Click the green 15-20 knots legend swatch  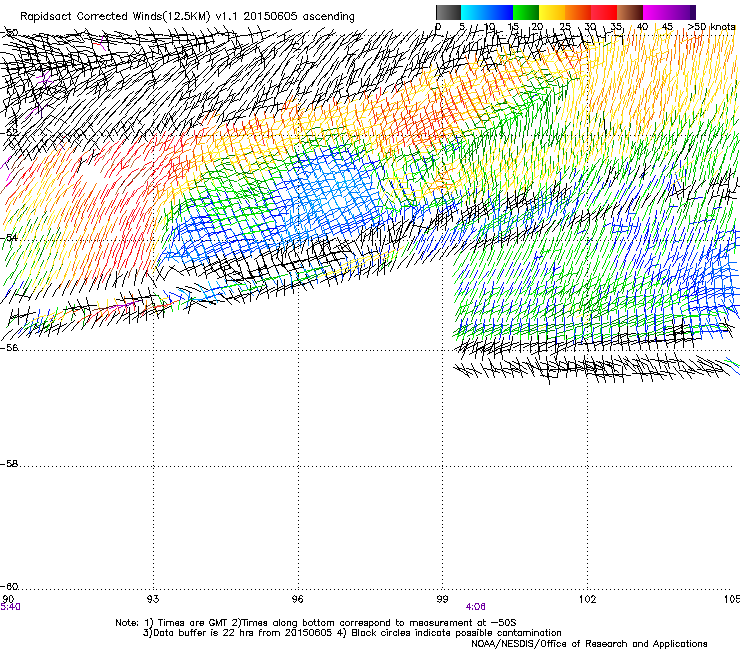[x=526, y=12]
